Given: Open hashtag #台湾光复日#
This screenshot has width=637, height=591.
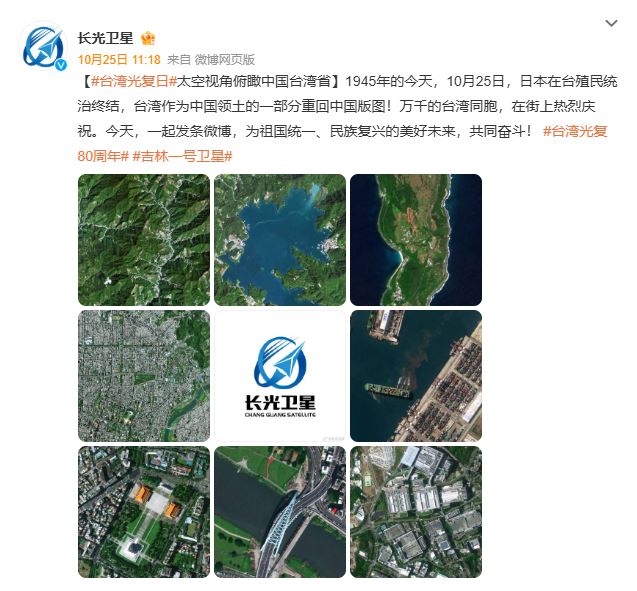Looking at the screenshot, I should (x=132, y=81).
